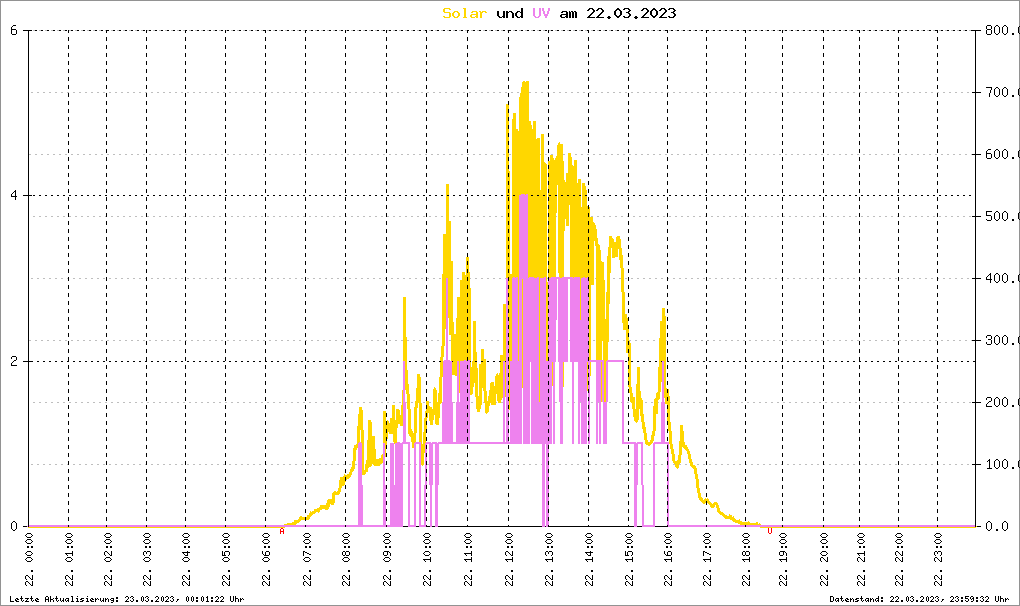Click the time label 22. 17:00
The image size is (1020, 606).
pyautogui.click(x=707, y=559)
